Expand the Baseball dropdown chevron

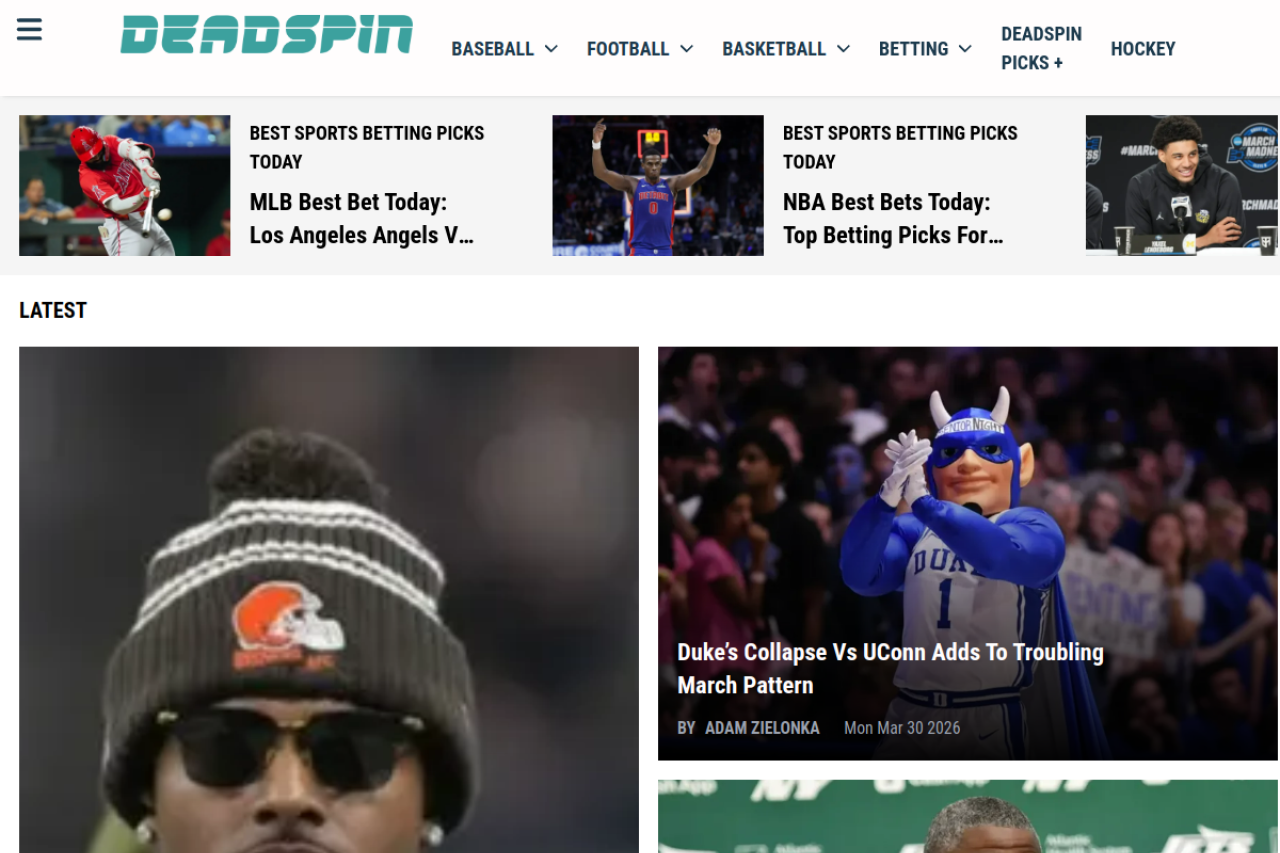[551, 48]
